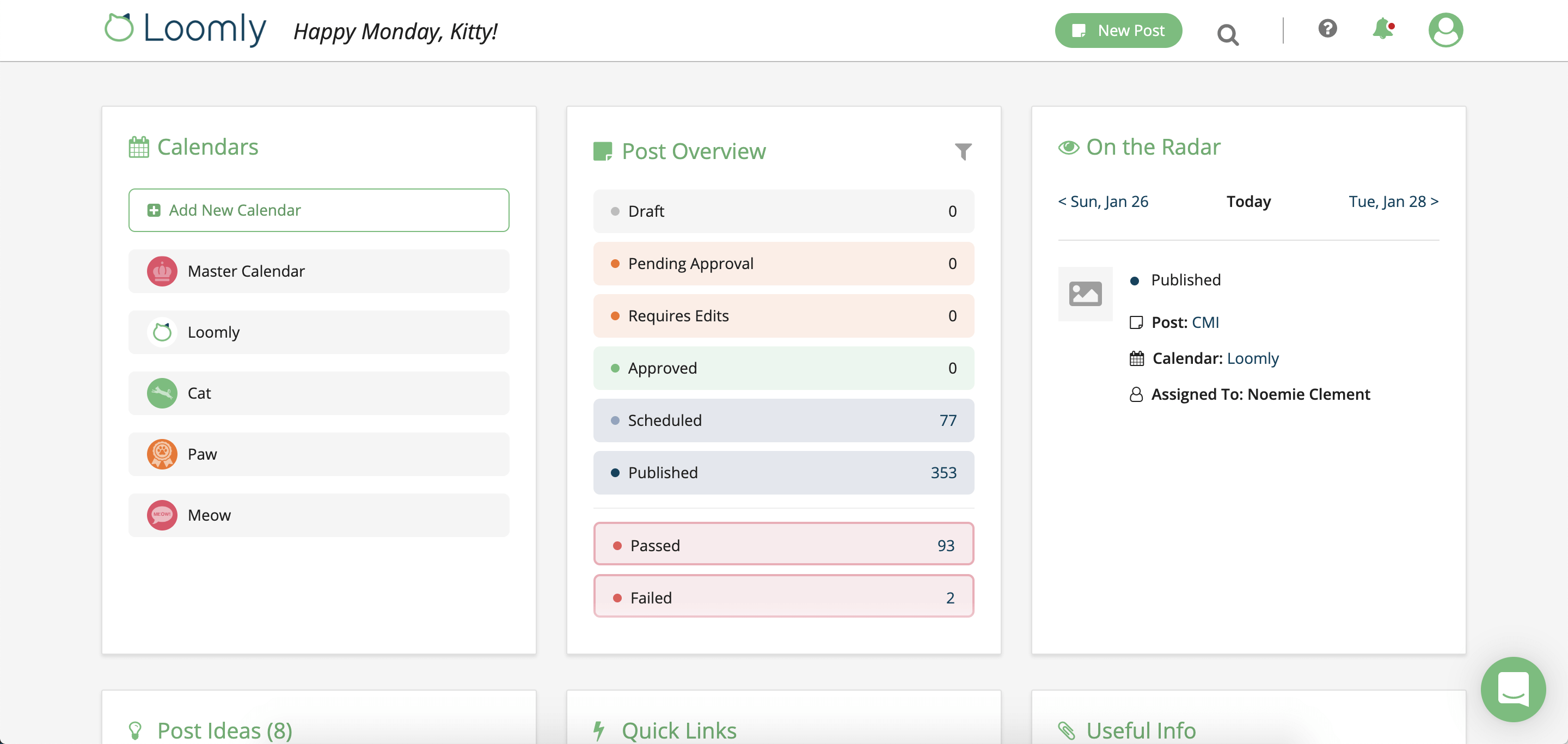The width and height of the screenshot is (1568, 744).
Task: Click the Calendars panel calendar icon
Action: (138, 146)
